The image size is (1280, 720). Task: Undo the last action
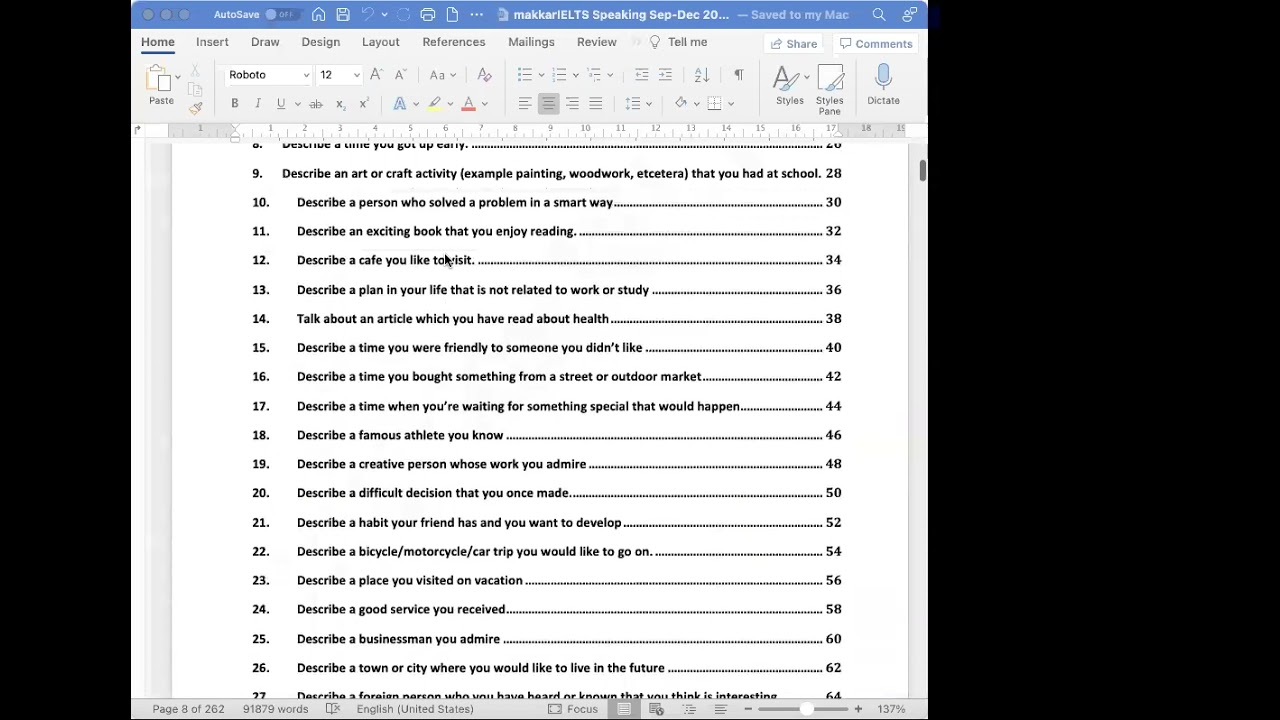(x=367, y=14)
